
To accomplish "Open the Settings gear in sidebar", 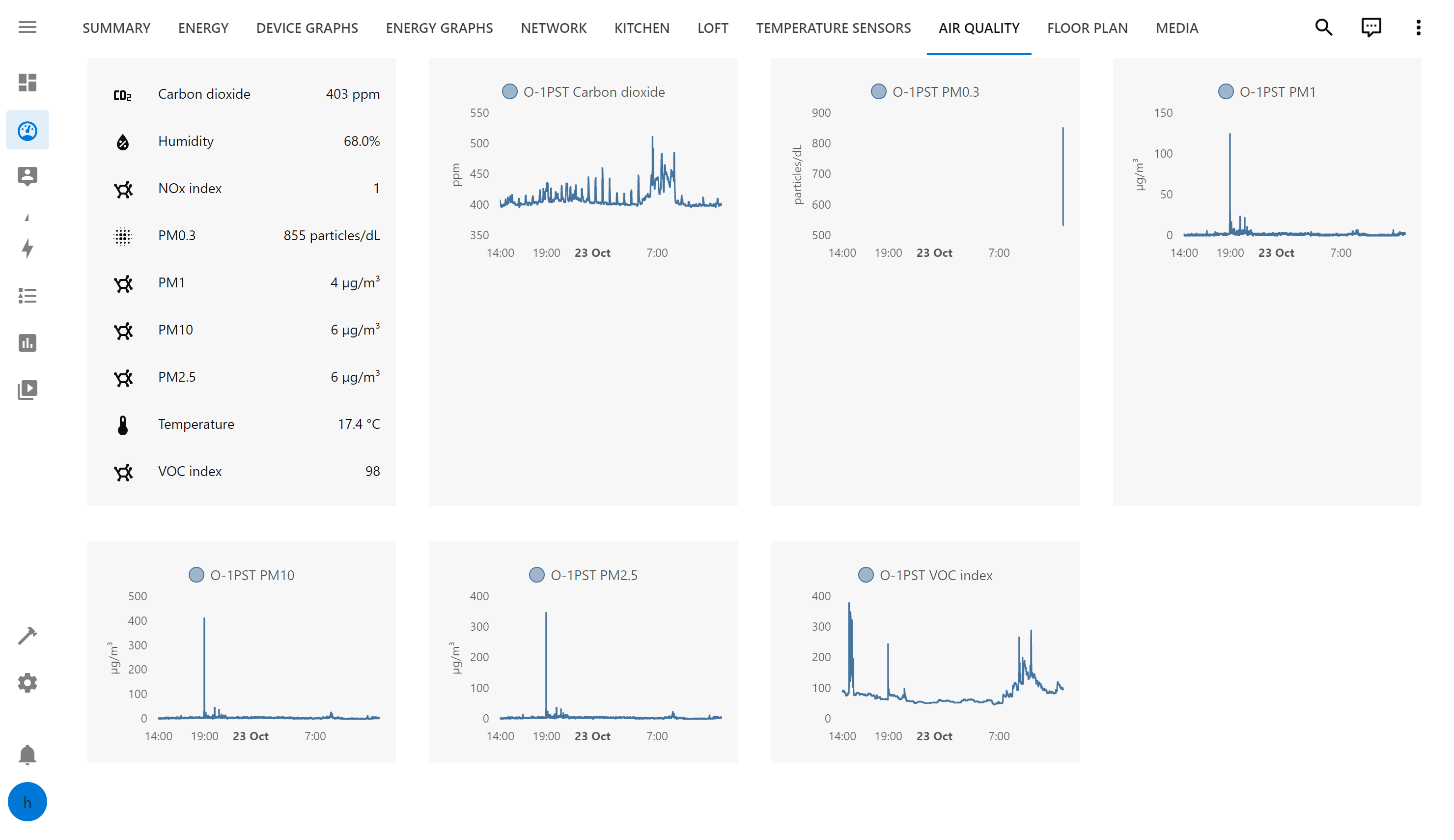I will coord(27,682).
